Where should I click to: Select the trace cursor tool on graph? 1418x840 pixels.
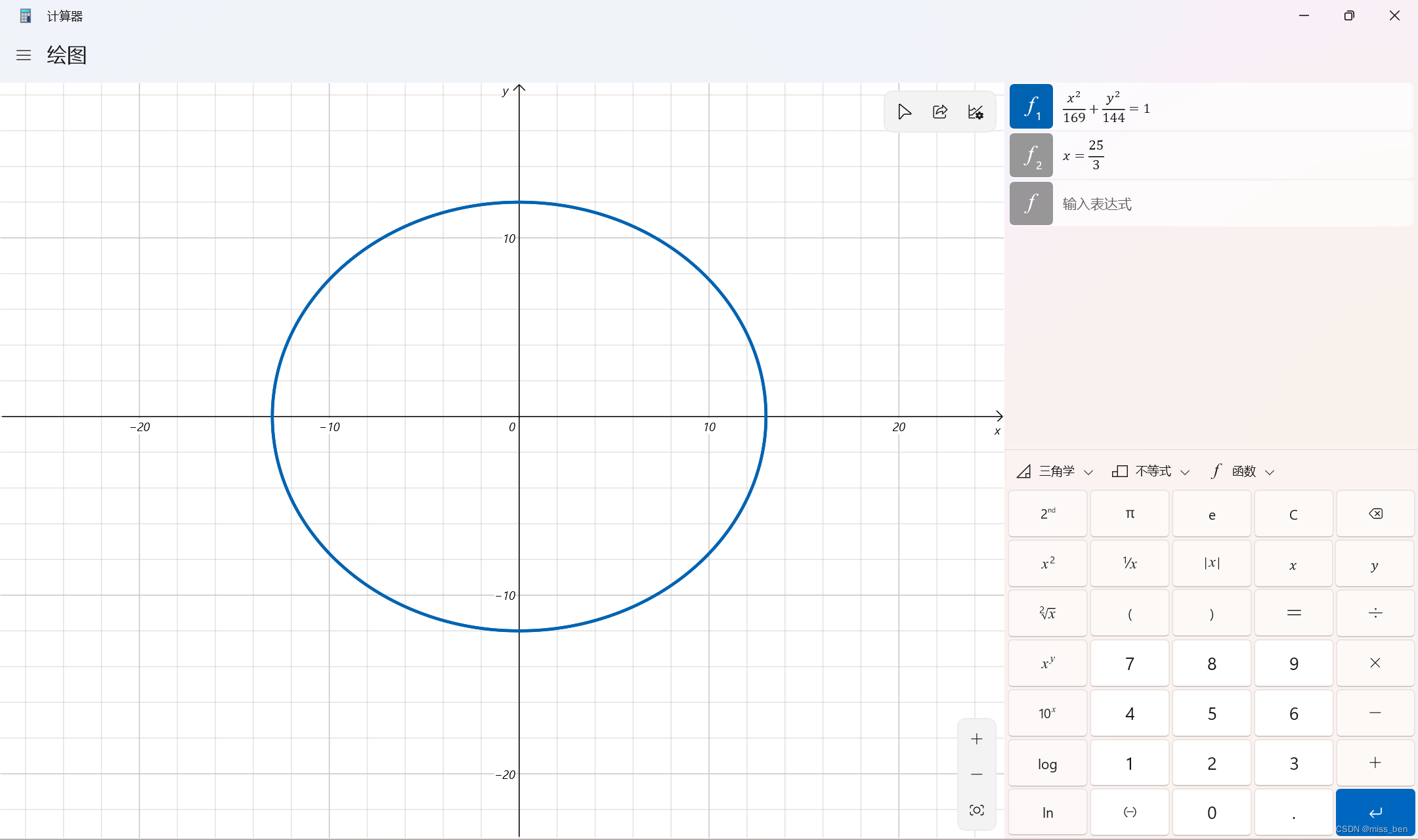tap(905, 112)
